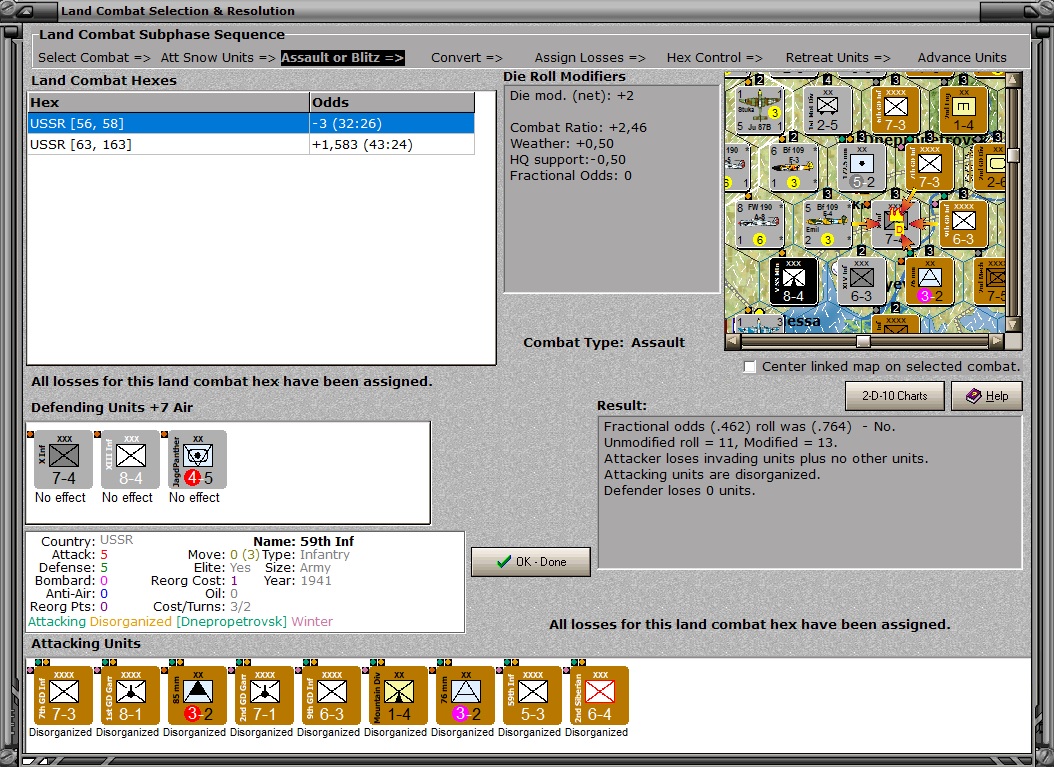Click the map scroll up arrow
Image resolution: width=1054 pixels, height=767 pixels.
(x=1013, y=79)
